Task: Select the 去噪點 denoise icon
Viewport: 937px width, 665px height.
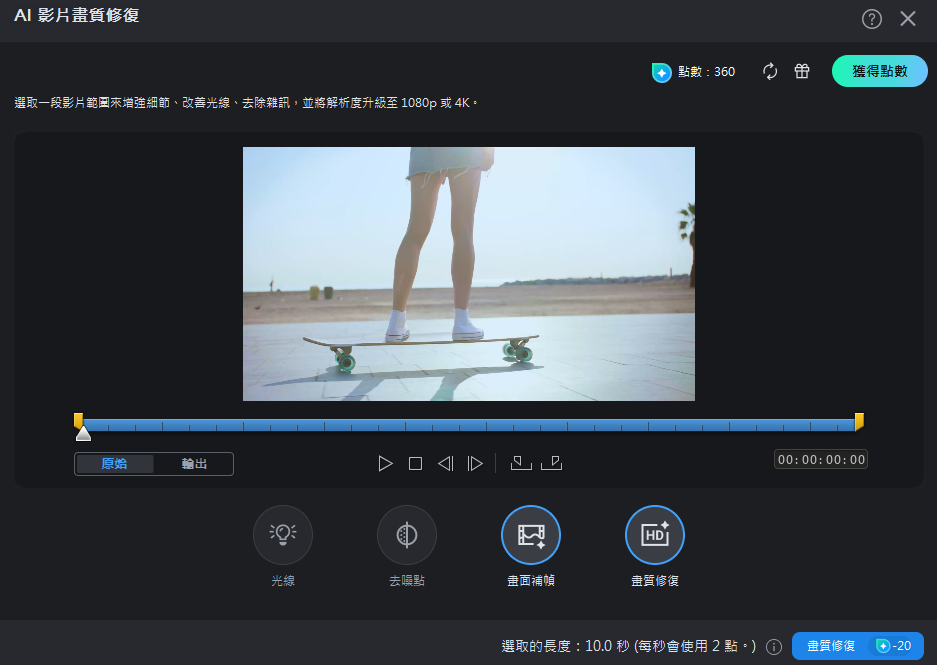Action: click(407, 534)
